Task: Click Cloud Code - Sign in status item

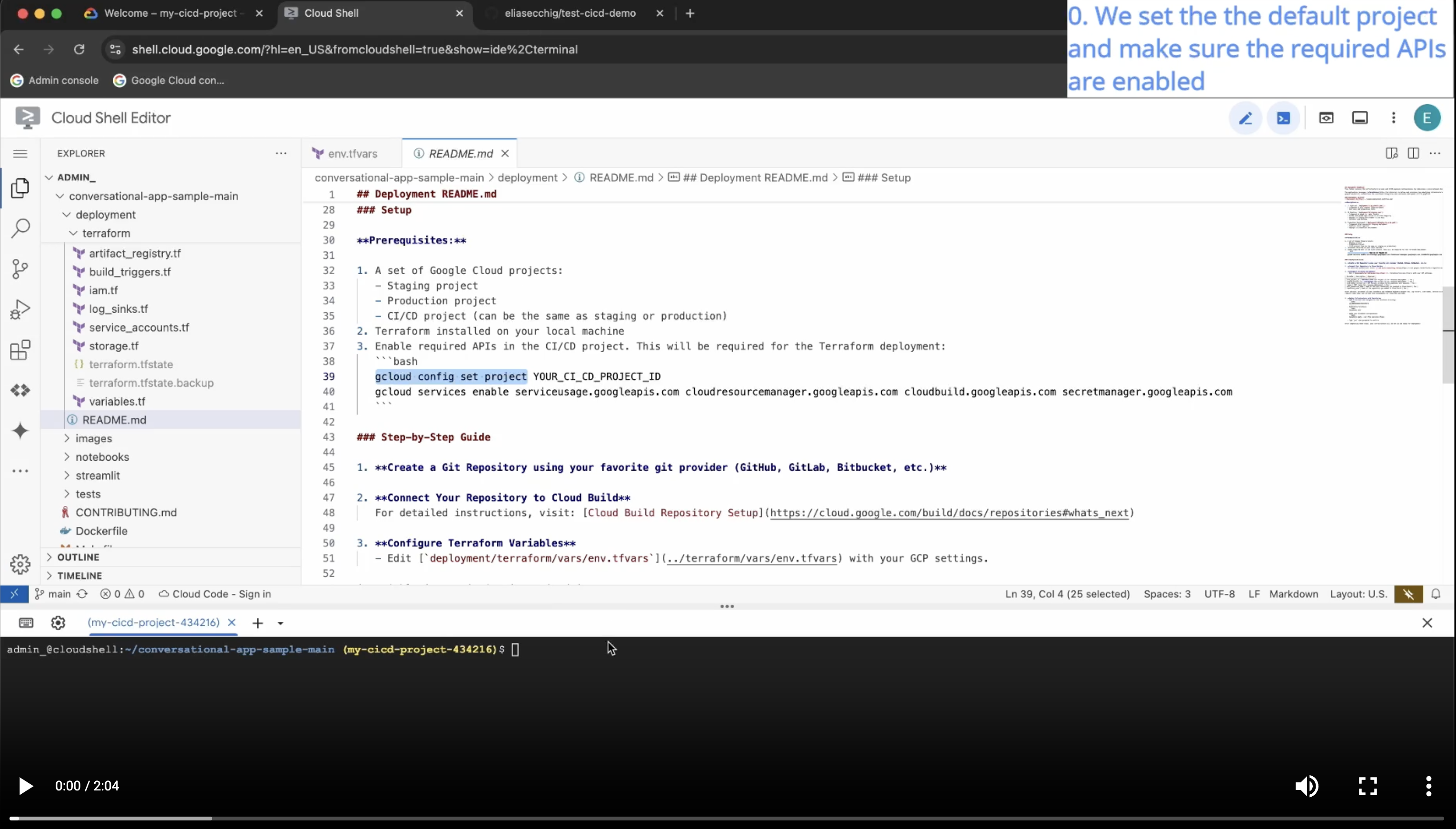Action: pyautogui.click(x=215, y=594)
